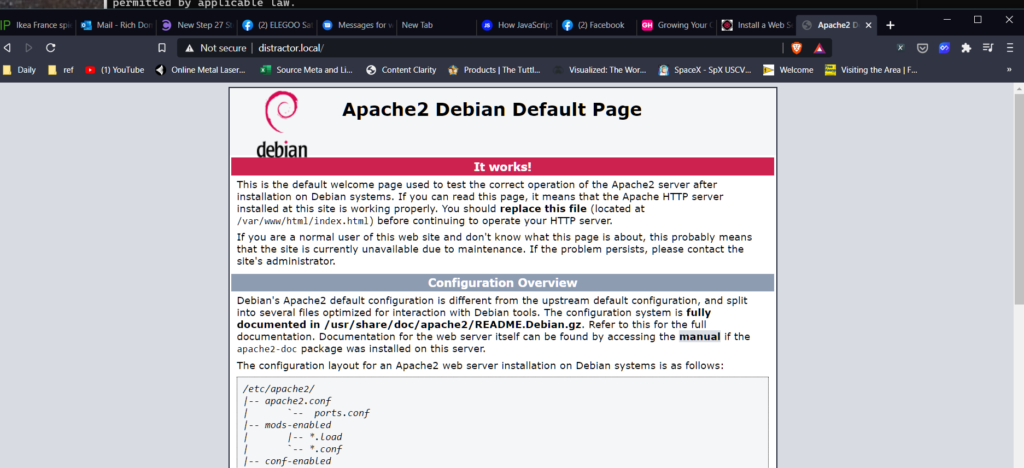Go back using the back arrow
The width and height of the screenshot is (1024, 468).
coord(7,48)
